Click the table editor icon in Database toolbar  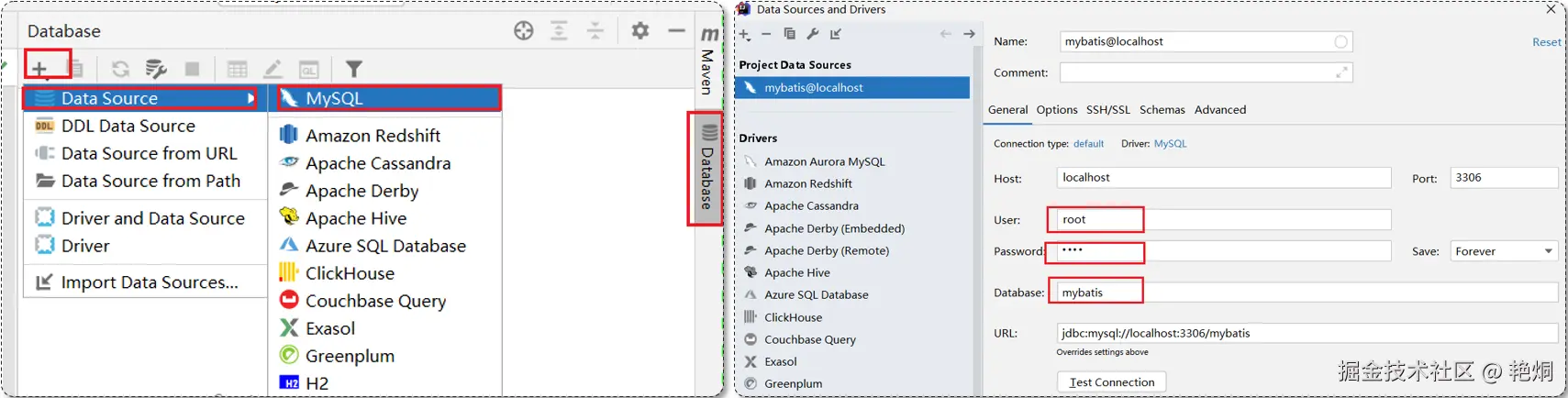[x=237, y=69]
